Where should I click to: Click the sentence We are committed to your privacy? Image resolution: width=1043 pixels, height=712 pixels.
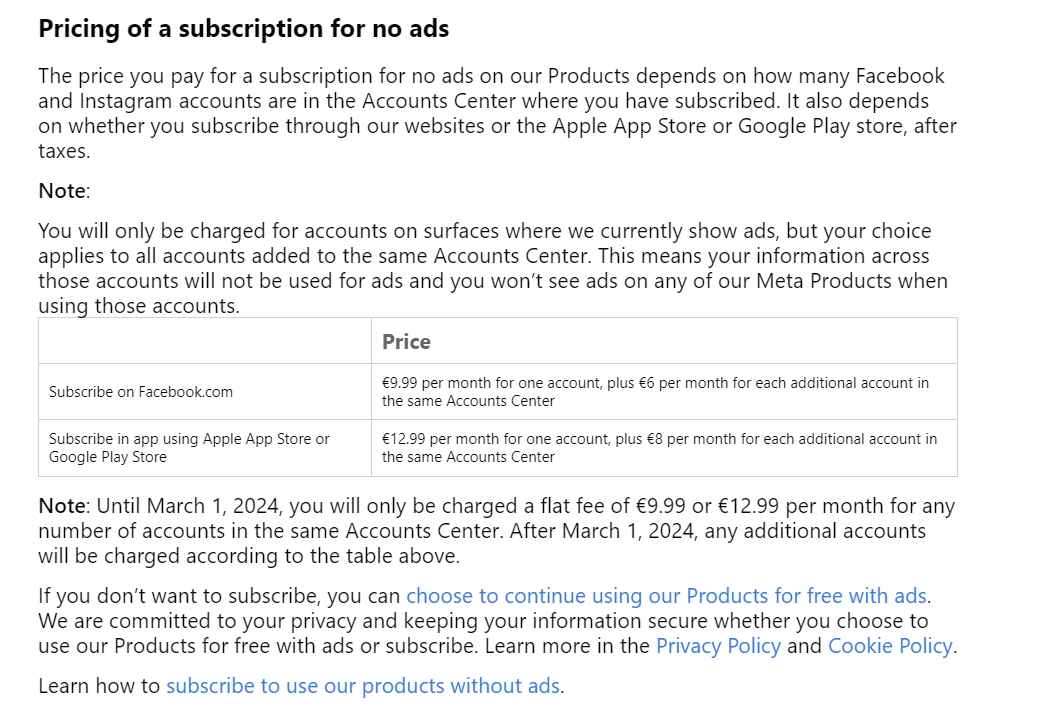pyautogui.click(x=300, y=621)
